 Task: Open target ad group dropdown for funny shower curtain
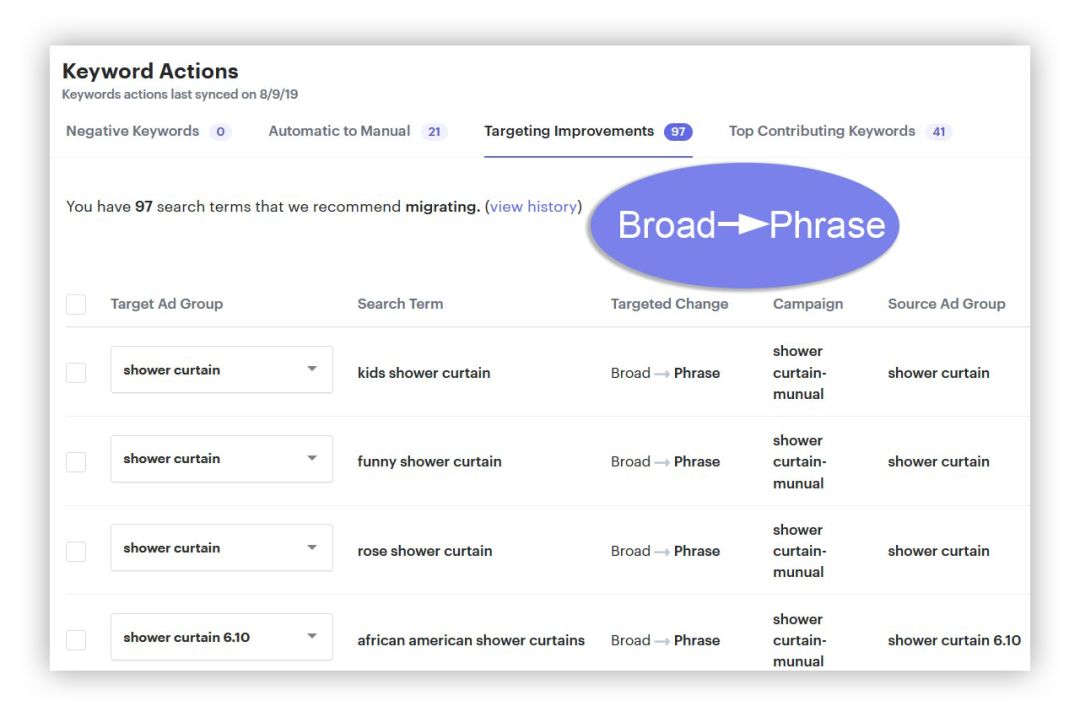221,459
